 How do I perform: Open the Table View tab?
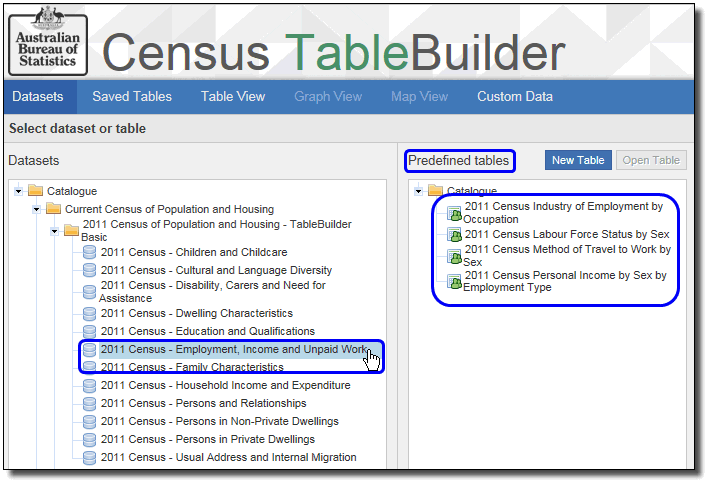(x=233, y=97)
